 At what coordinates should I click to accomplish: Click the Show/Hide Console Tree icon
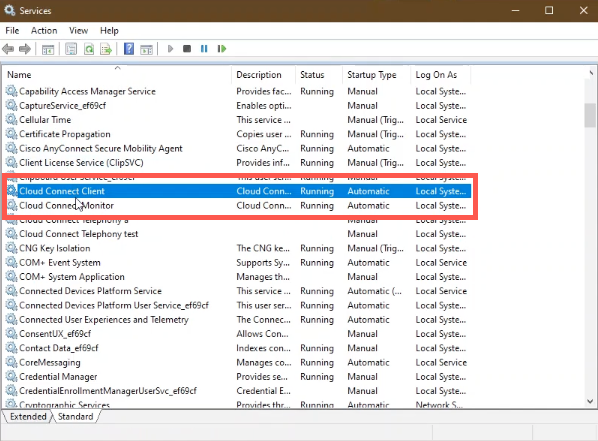(x=48, y=49)
